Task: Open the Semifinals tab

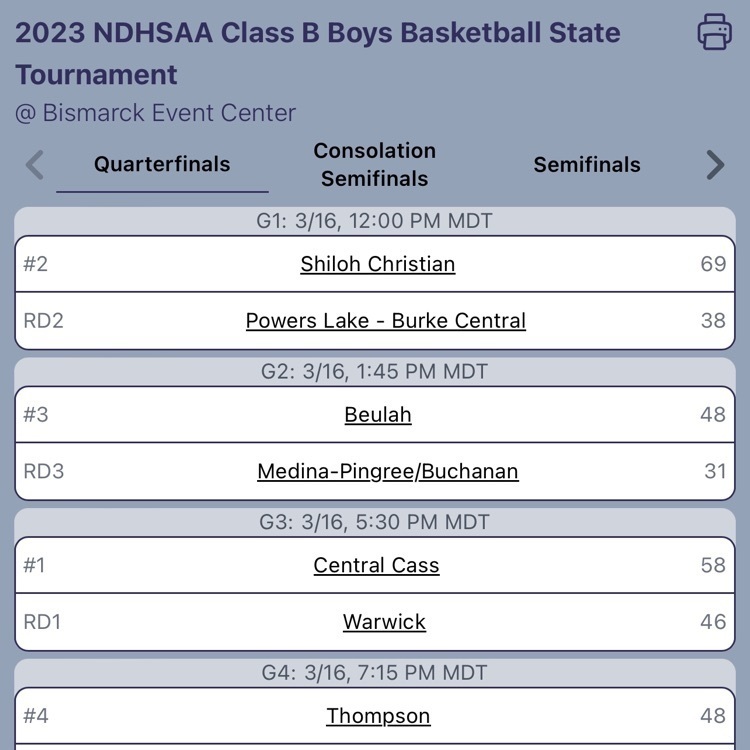Action: (x=587, y=165)
